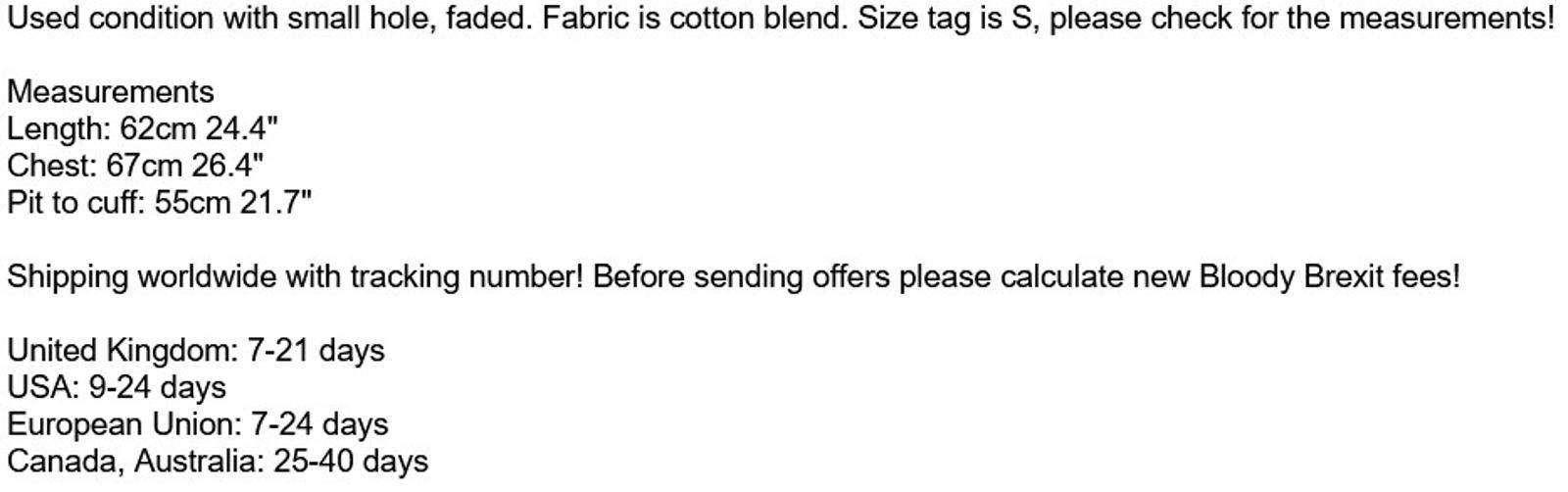This screenshot has height=492, width=1568.
Task: Click the 'European Union: 7-24 days' line
Action: 197,424
